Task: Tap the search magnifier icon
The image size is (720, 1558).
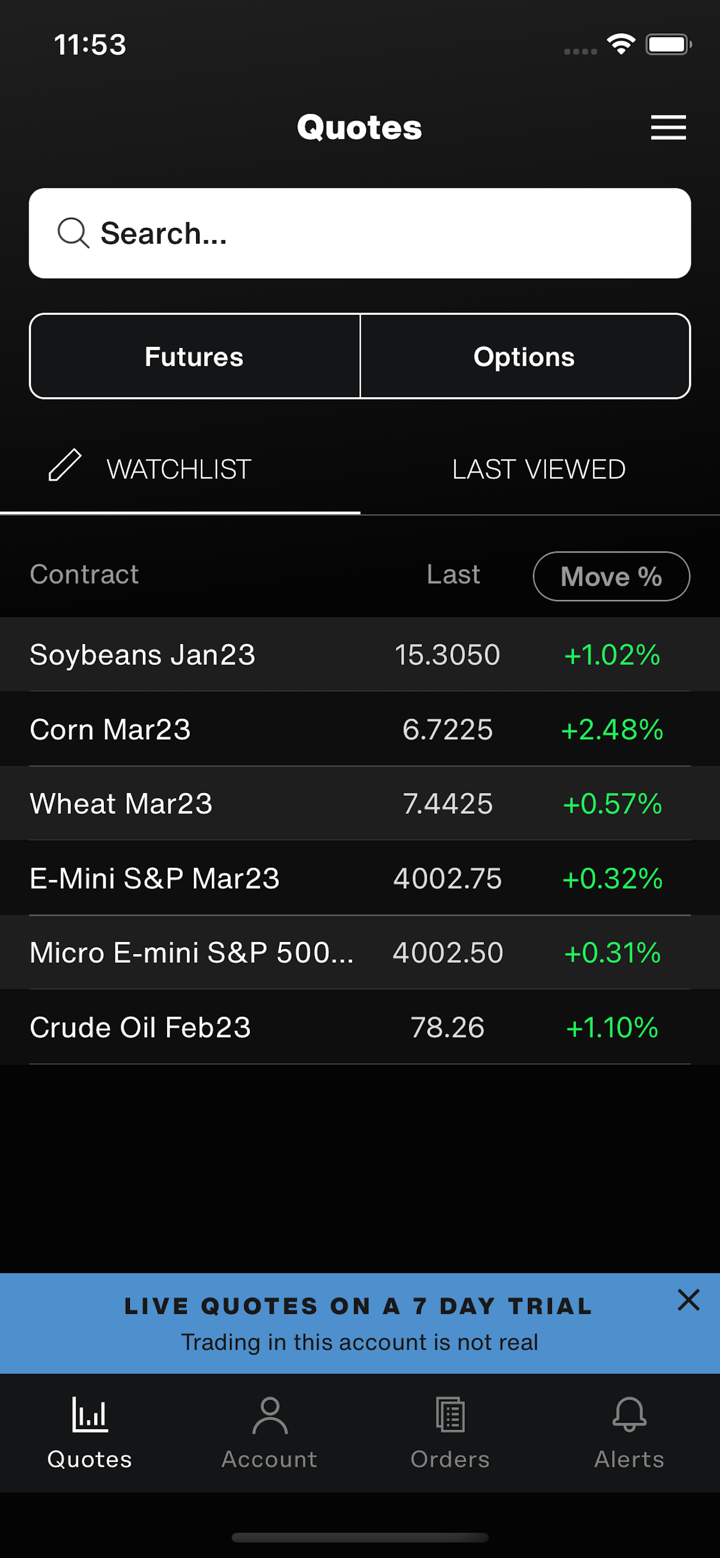Action: point(73,233)
